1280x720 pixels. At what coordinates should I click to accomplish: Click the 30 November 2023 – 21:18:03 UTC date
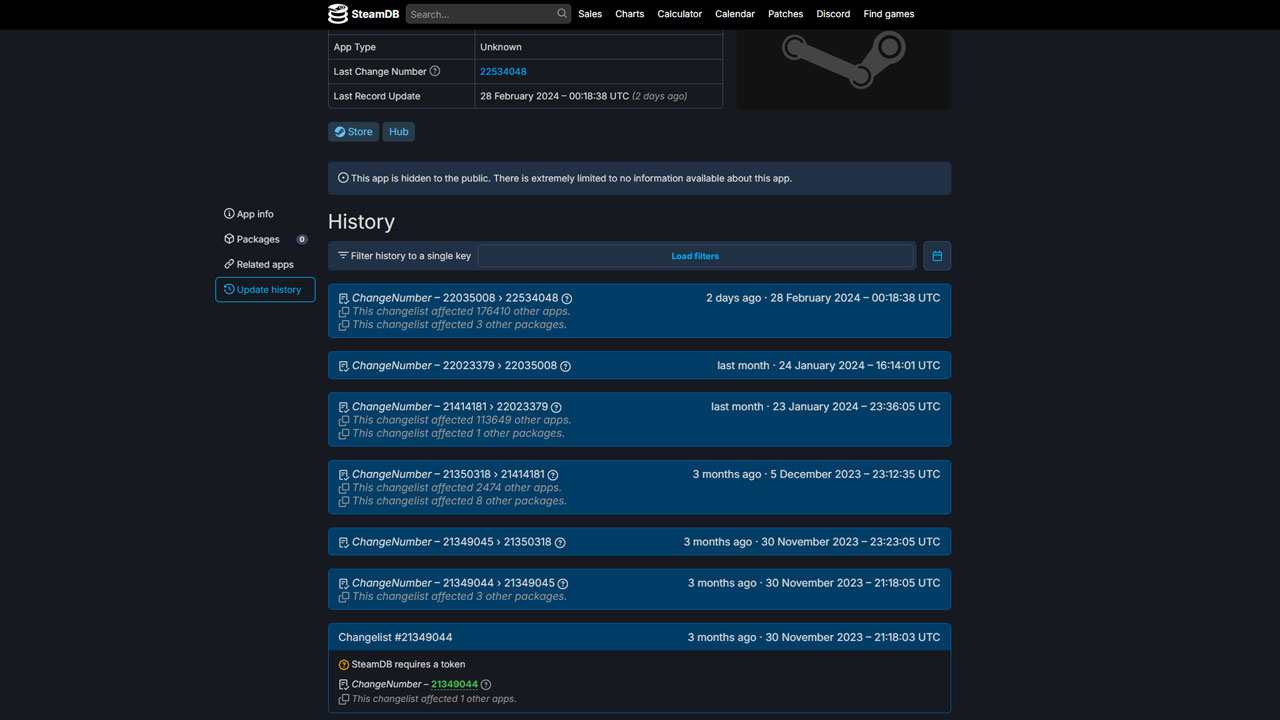click(x=851, y=637)
